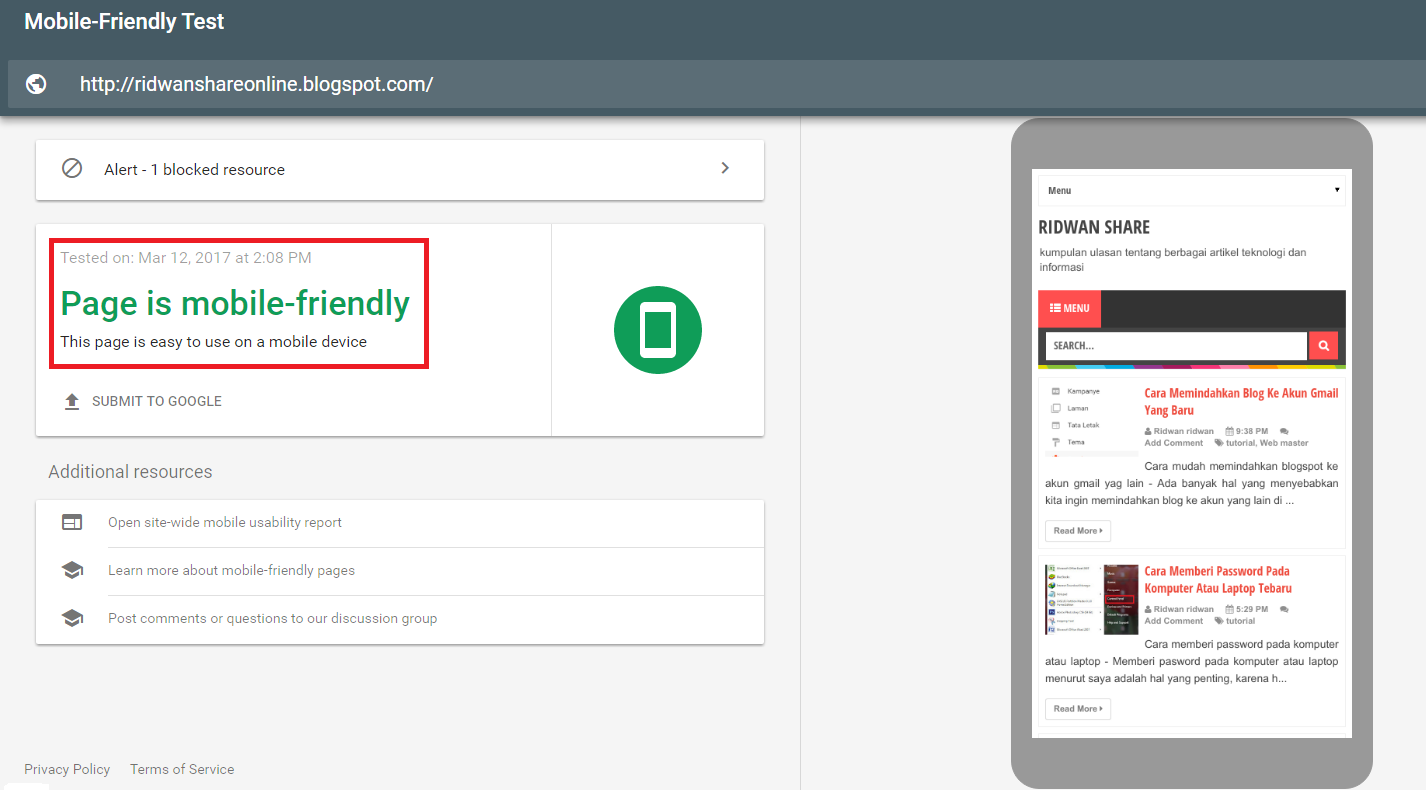The width and height of the screenshot is (1426, 790).
Task: Click This page is easy to use text
Action: [213, 342]
